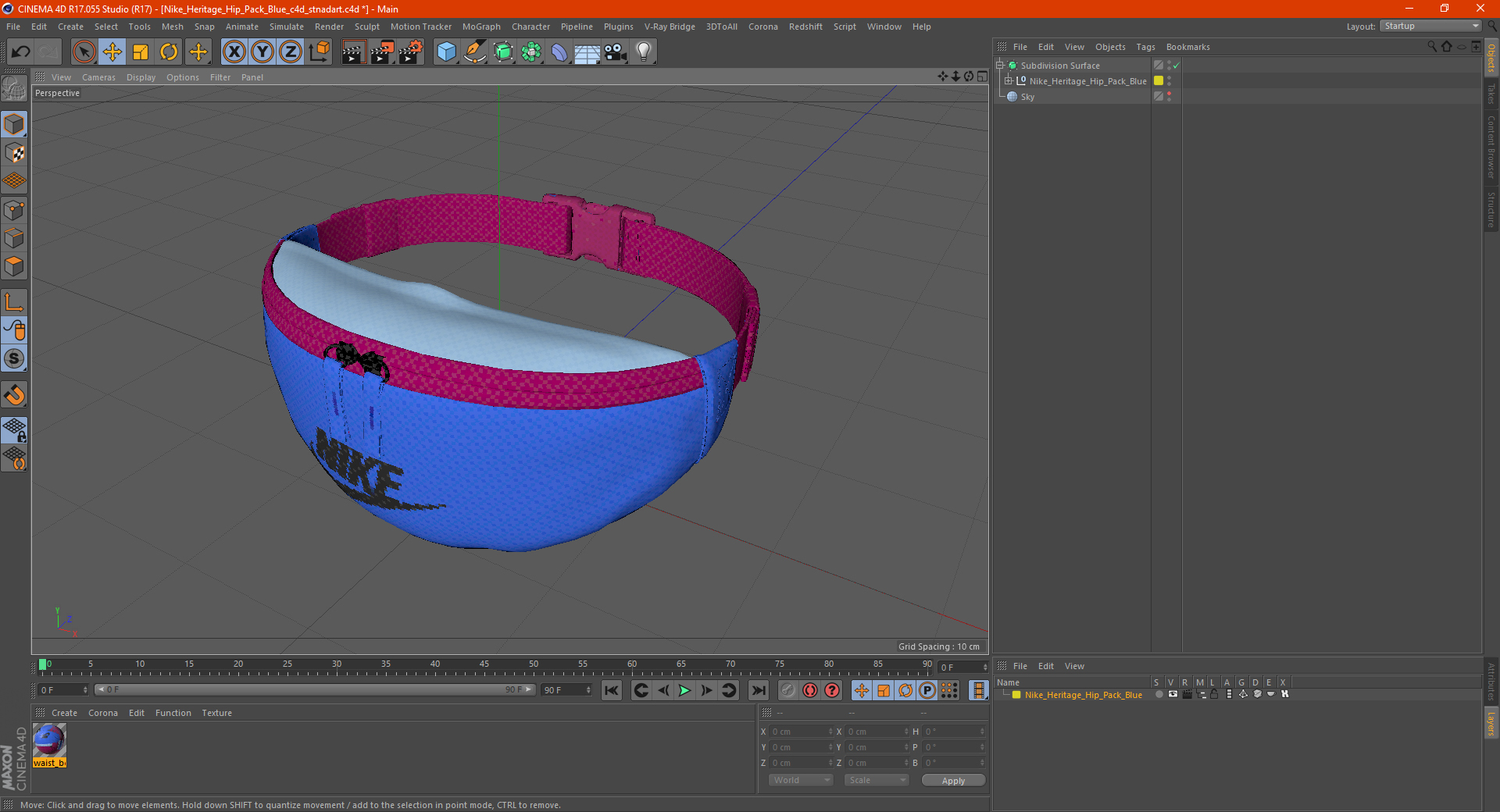This screenshot has width=1500, height=812.
Task: Open the spline pen tool icon
Action: (x=474, y=52)
